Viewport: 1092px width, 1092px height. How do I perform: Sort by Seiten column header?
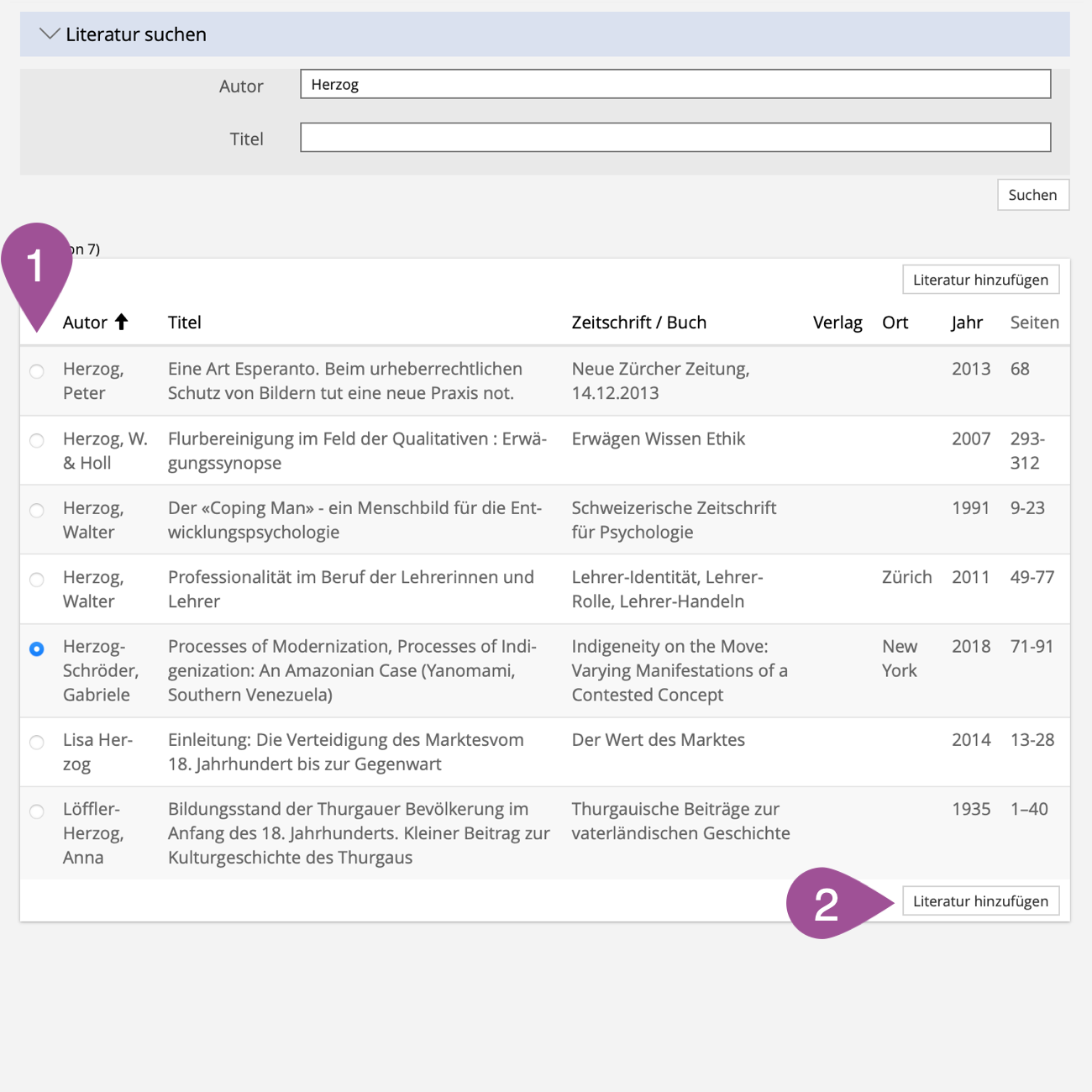1034,323
